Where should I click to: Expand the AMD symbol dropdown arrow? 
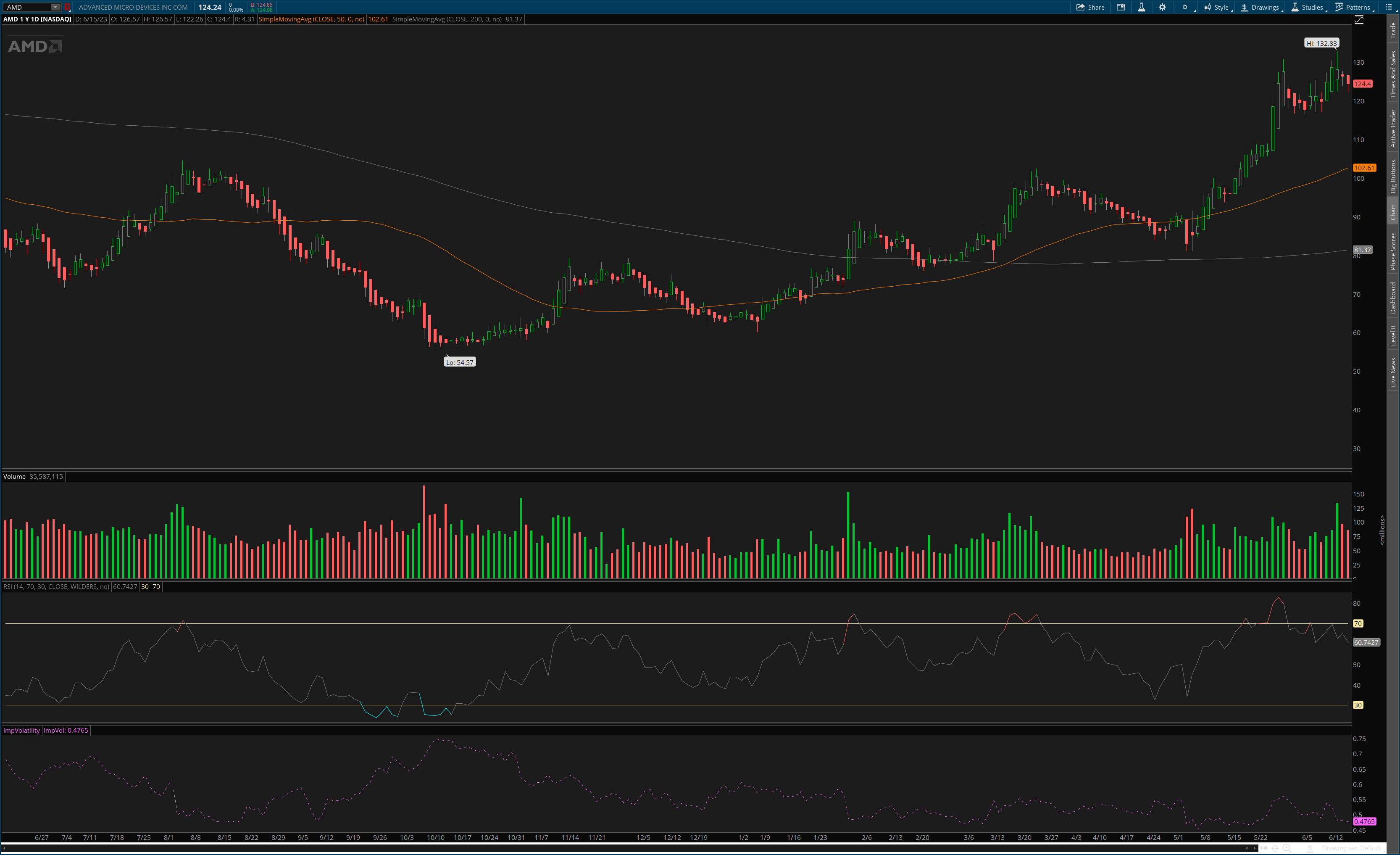55,8
